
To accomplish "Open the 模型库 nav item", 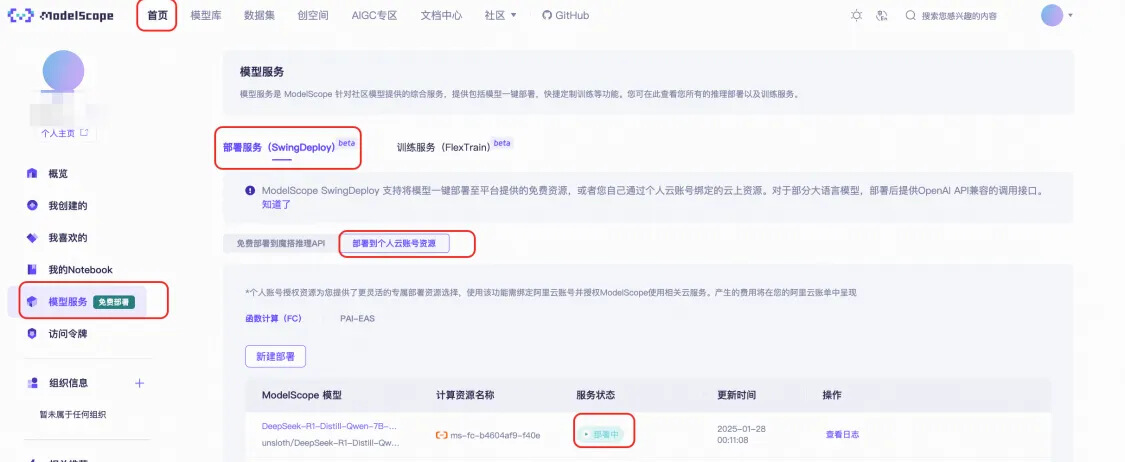I will (x=206, y=15).
